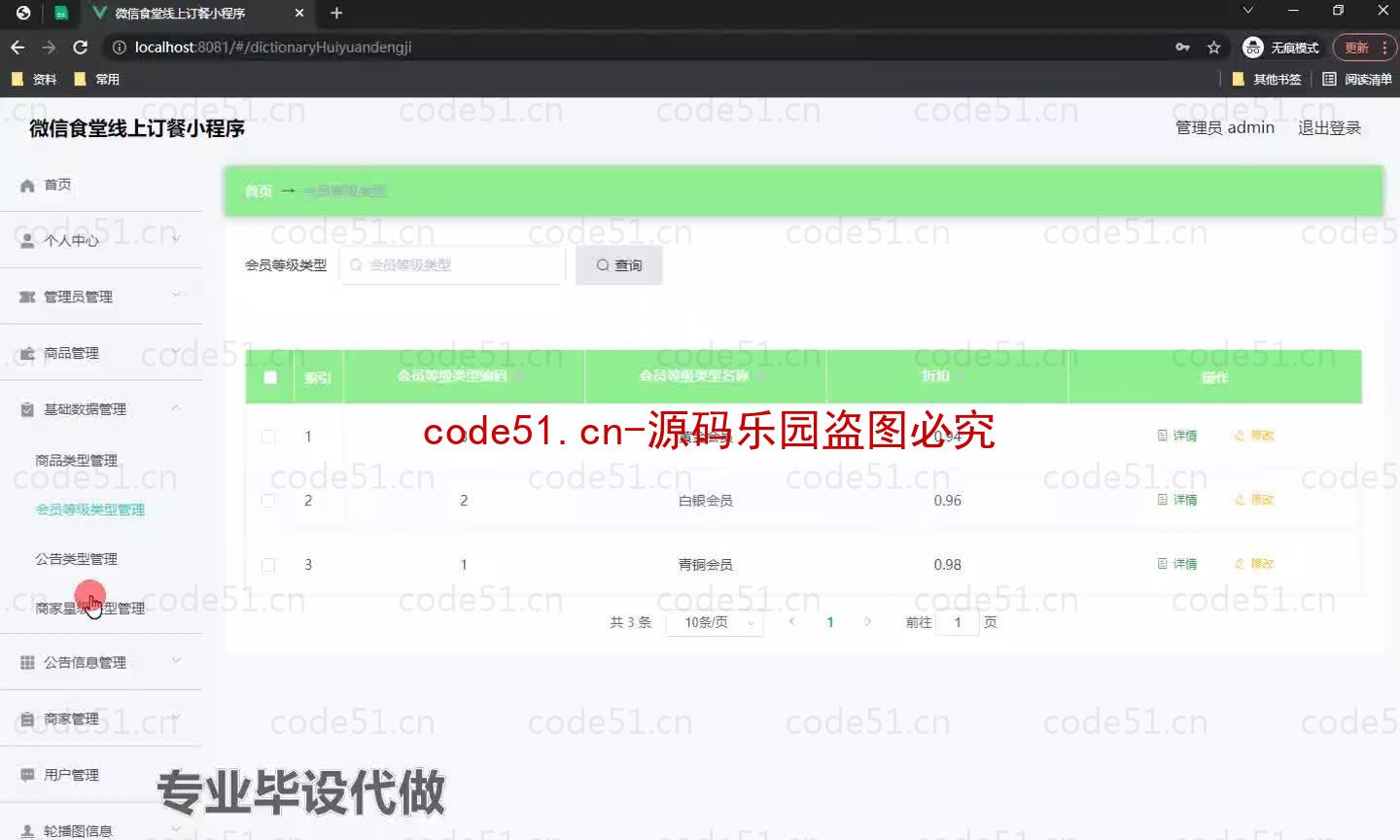
Task: Expand the 商家管理 menu chevron
Action: coord(176,717)
